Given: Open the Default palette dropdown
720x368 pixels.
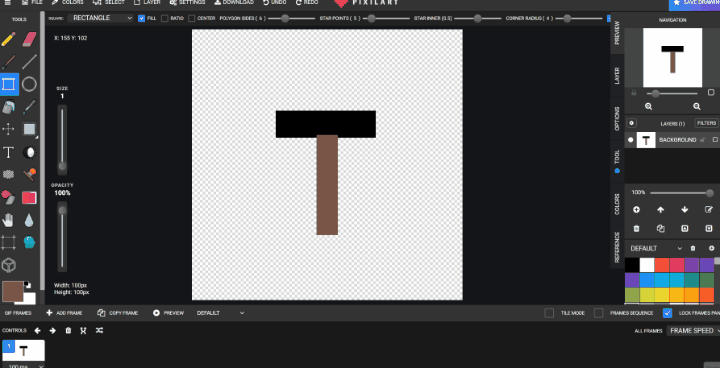Looking at the screenshot, I should (656, 249).
